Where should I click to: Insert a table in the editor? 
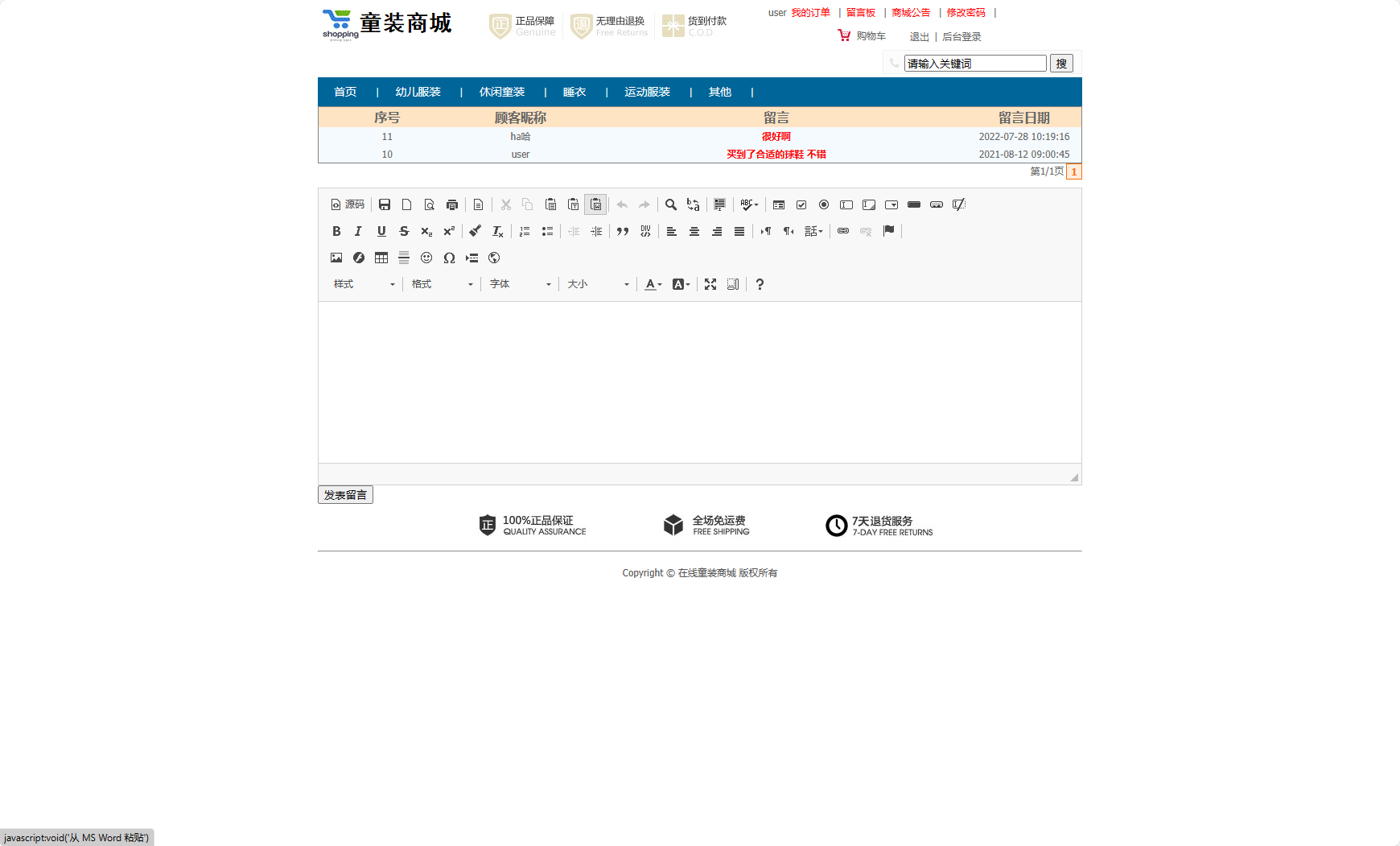[381, 258]
